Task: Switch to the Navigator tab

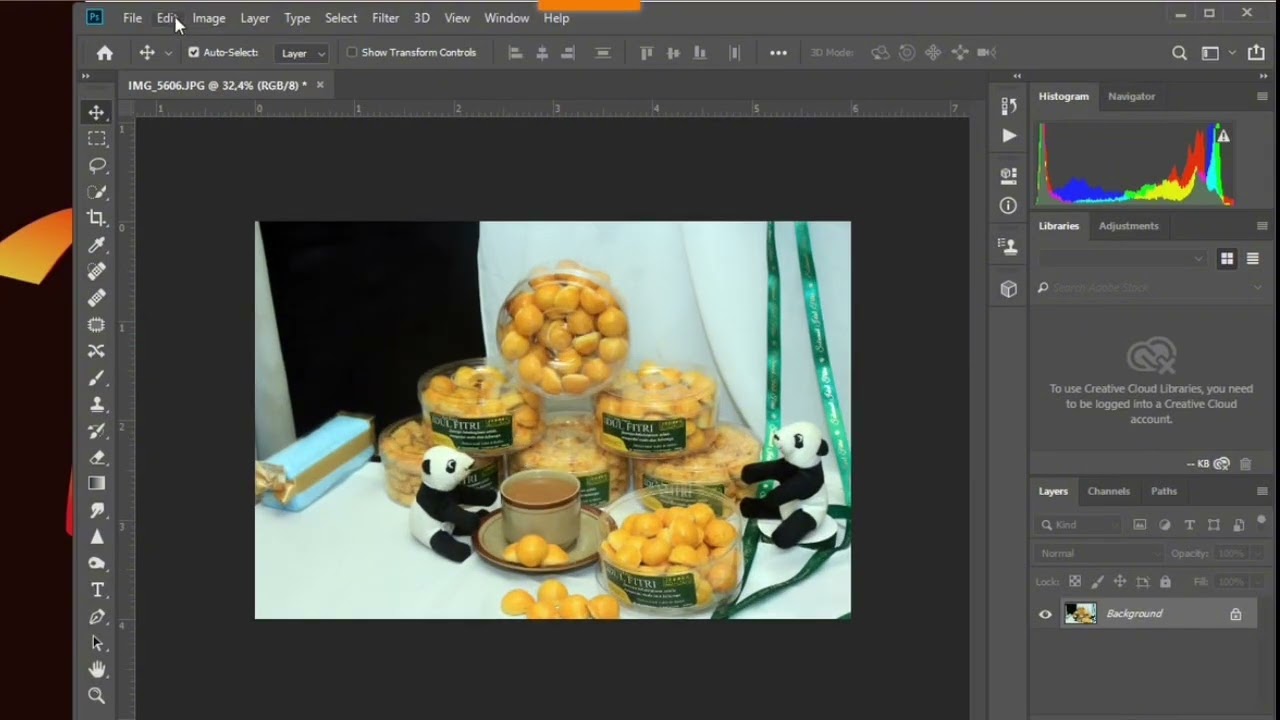Action: point(1131,96)
